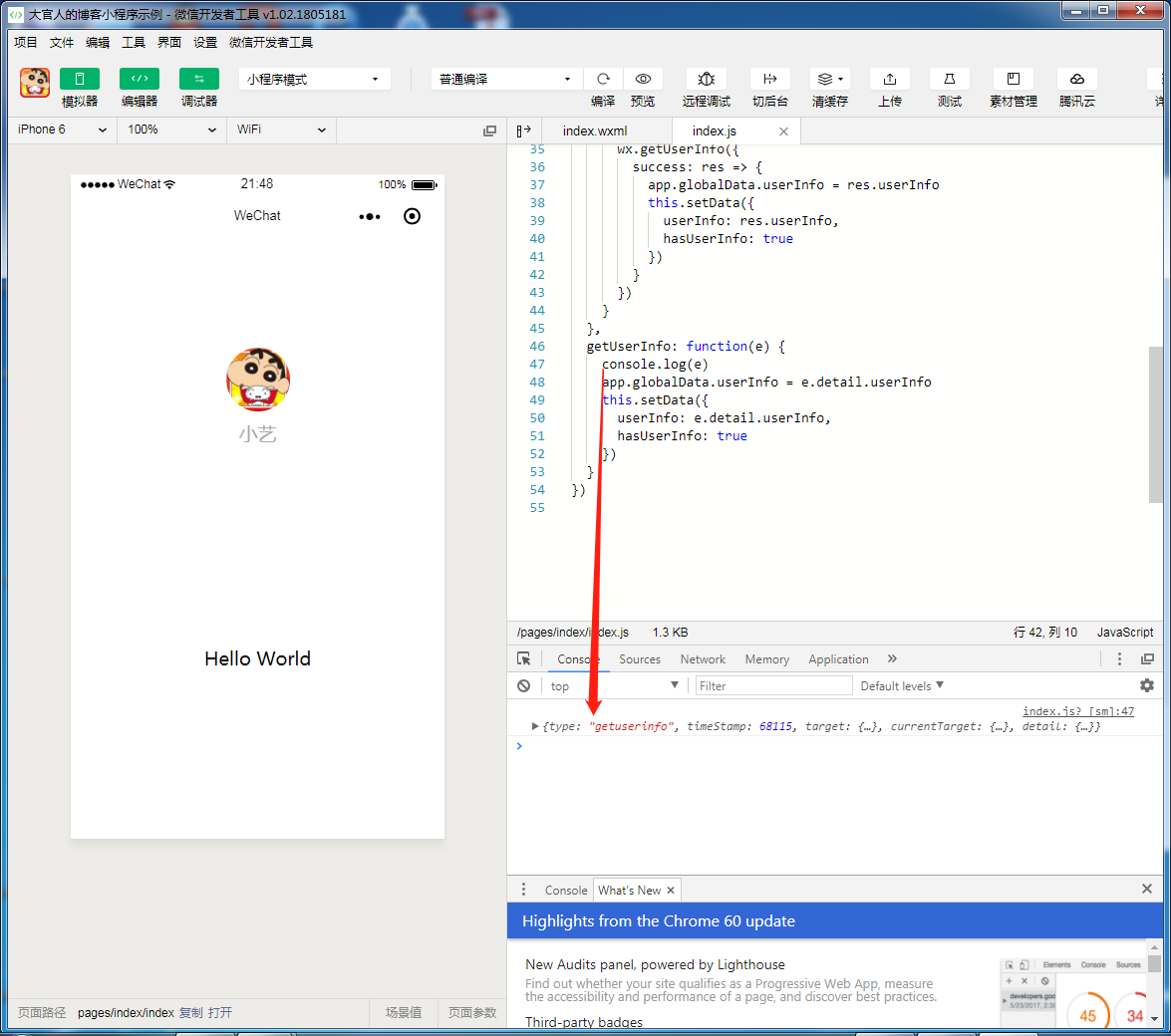The width and height of the screenshot is (1171, 1036).
Task: Show more devtools tabs chevron
Action: click(892, 658)
